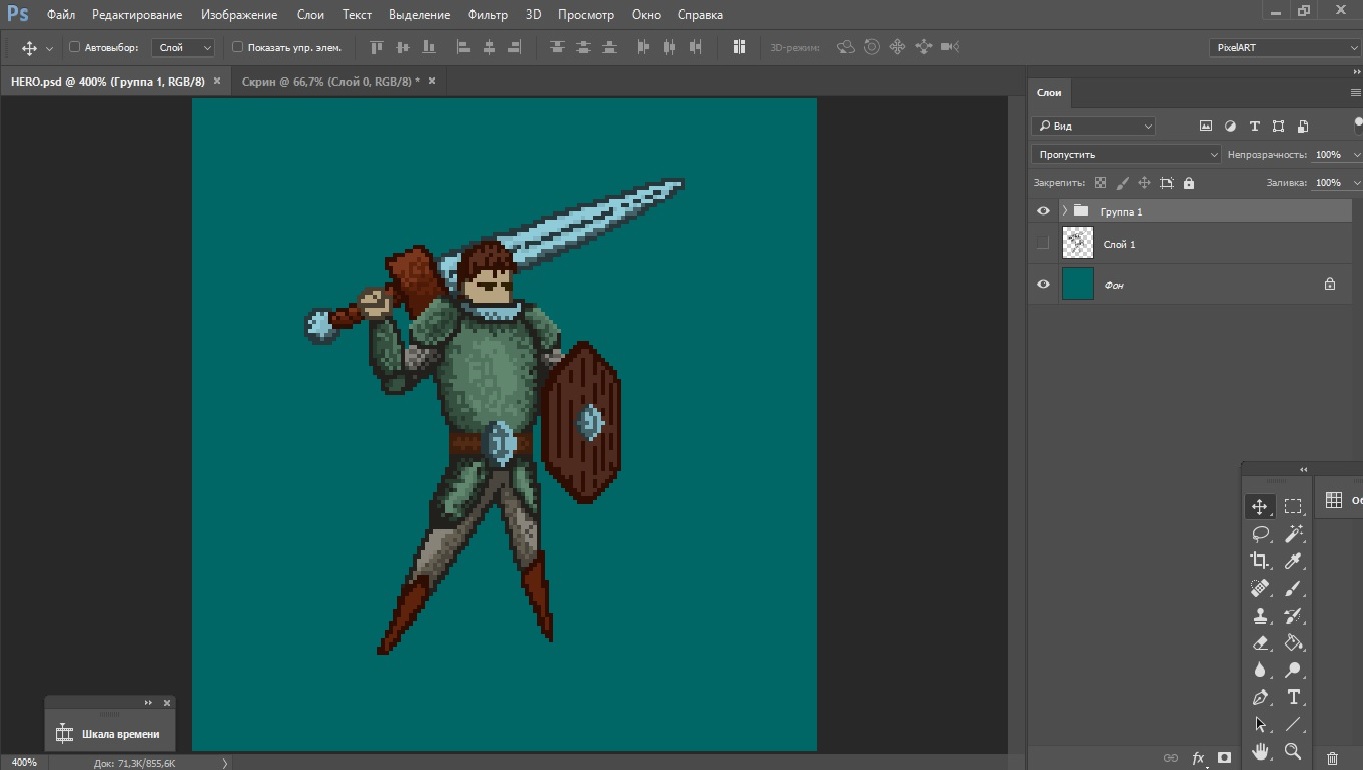Expand the Группа 1 folder
This screenshot has height=770, width=1363.
pyautogui.click(x=1064, y=211)
